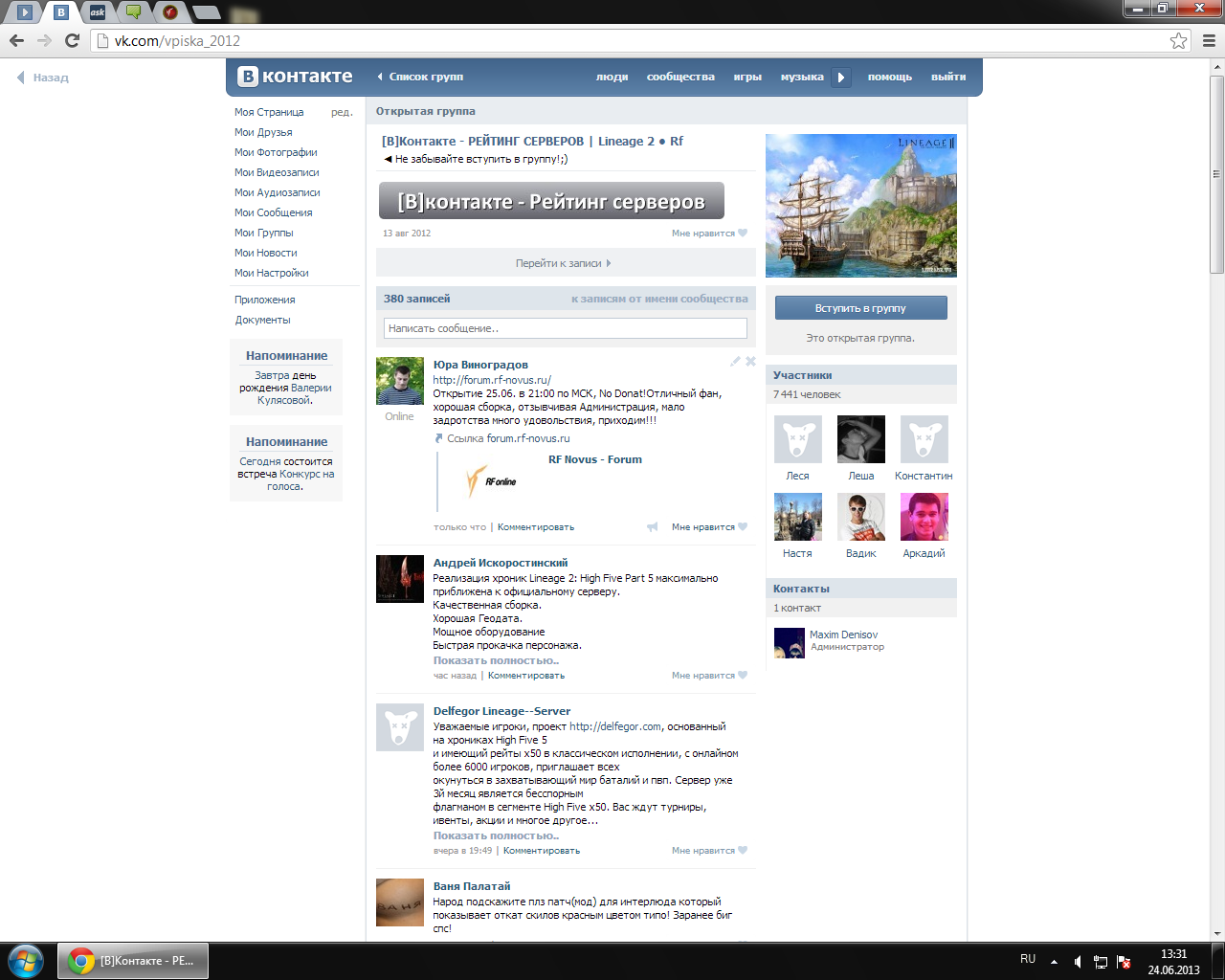This screenshot has width=1225, height=980.
Task: Click the Назад link at left
Action: 43,78
